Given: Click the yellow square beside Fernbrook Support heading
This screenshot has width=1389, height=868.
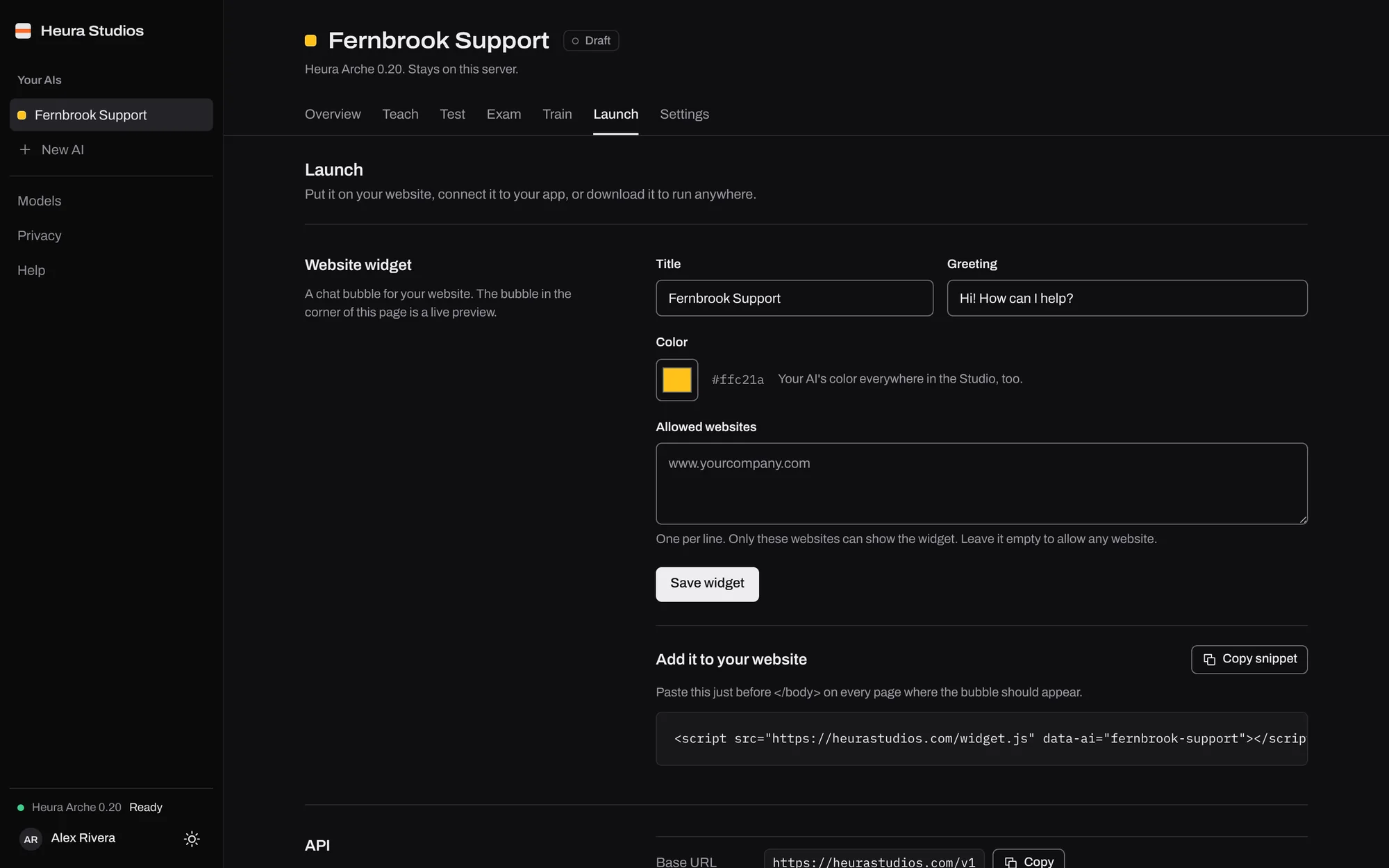Looking at the screenshot, I should [310, 40].
